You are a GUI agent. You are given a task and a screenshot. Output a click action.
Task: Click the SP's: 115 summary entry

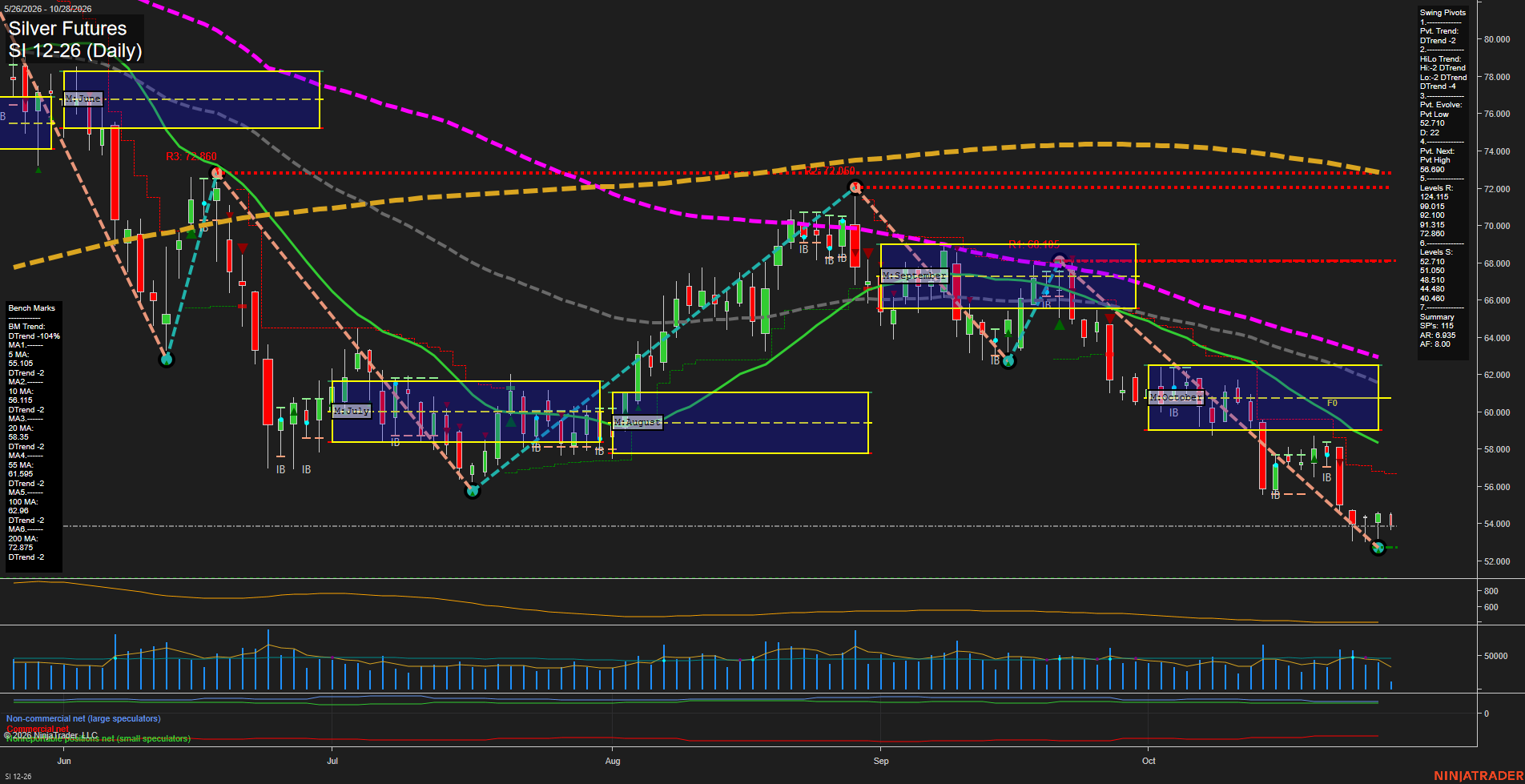(x=1436, y=326)
